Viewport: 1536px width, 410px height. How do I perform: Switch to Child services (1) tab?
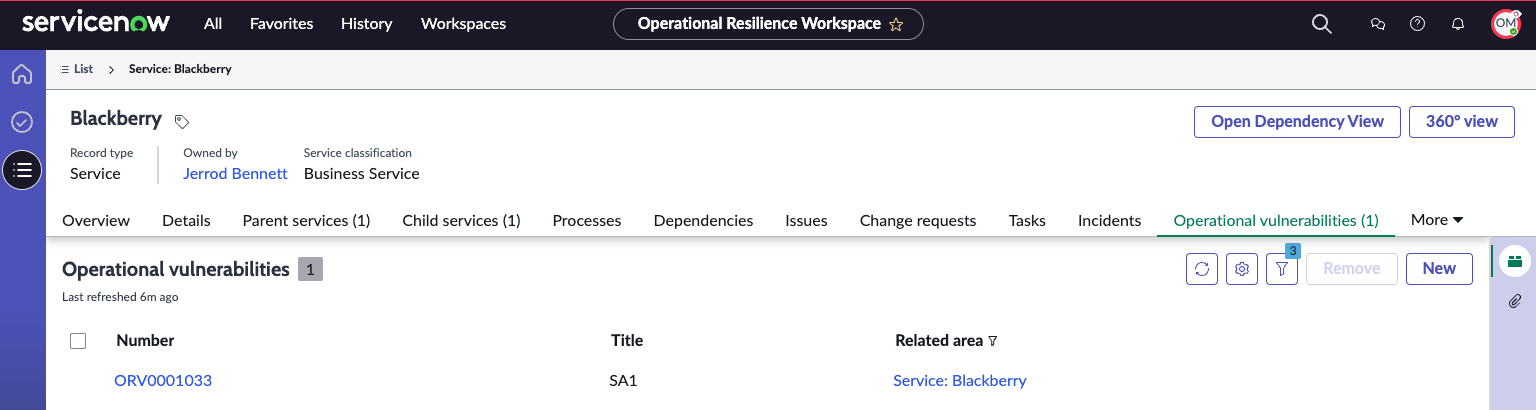(x=461, y=221)
